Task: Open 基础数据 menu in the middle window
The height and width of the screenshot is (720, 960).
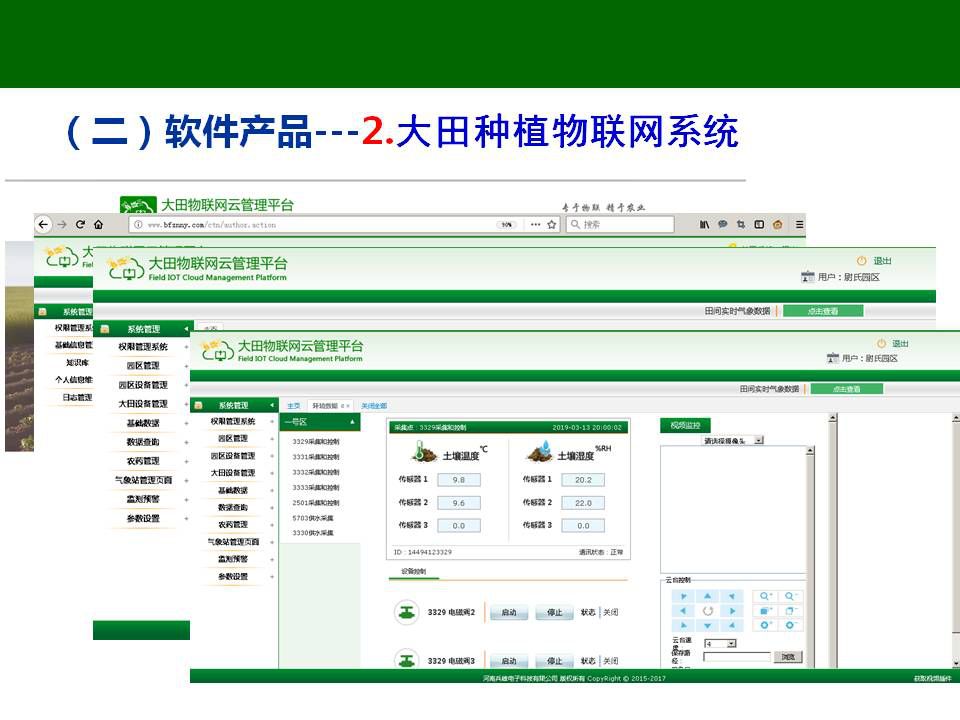Action: 143,423
